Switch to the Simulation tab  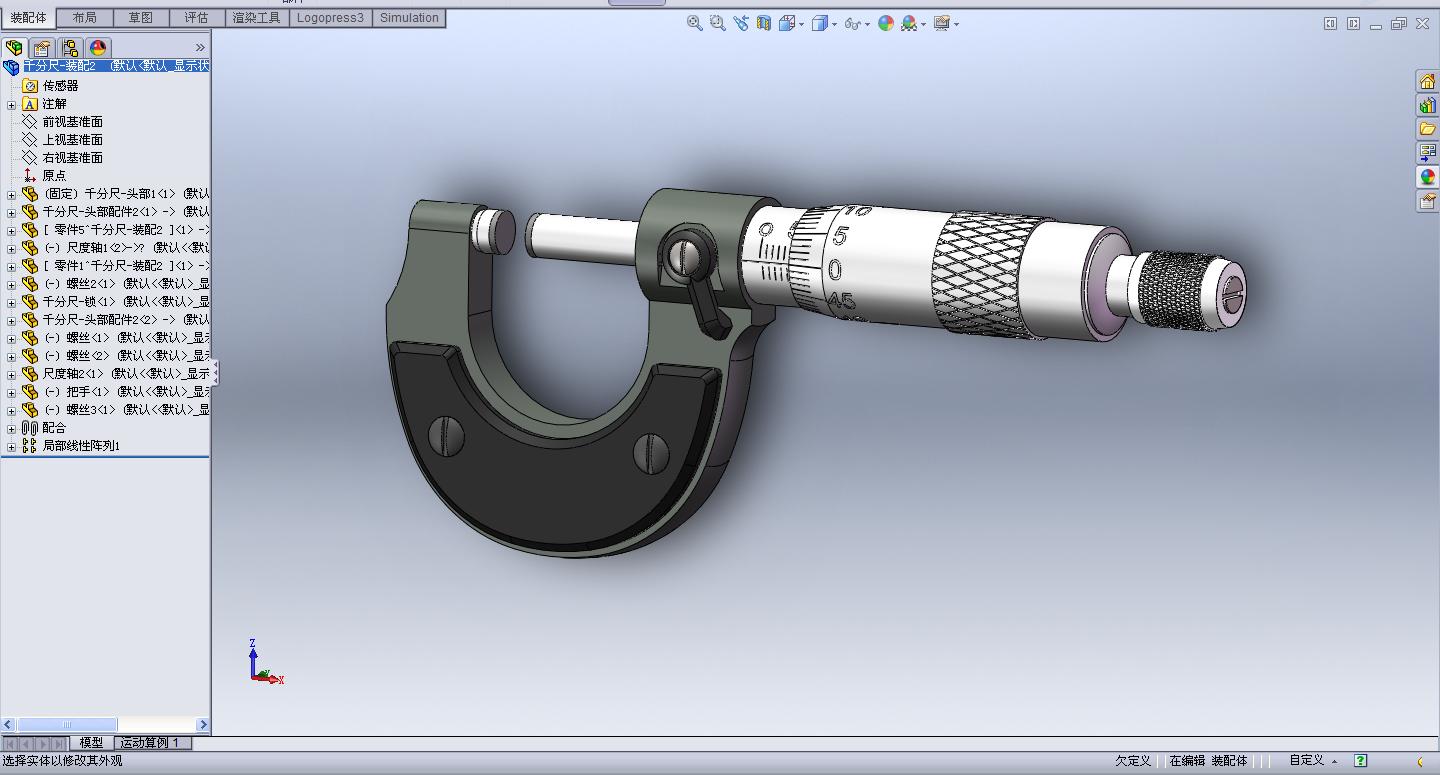[409, 18]
